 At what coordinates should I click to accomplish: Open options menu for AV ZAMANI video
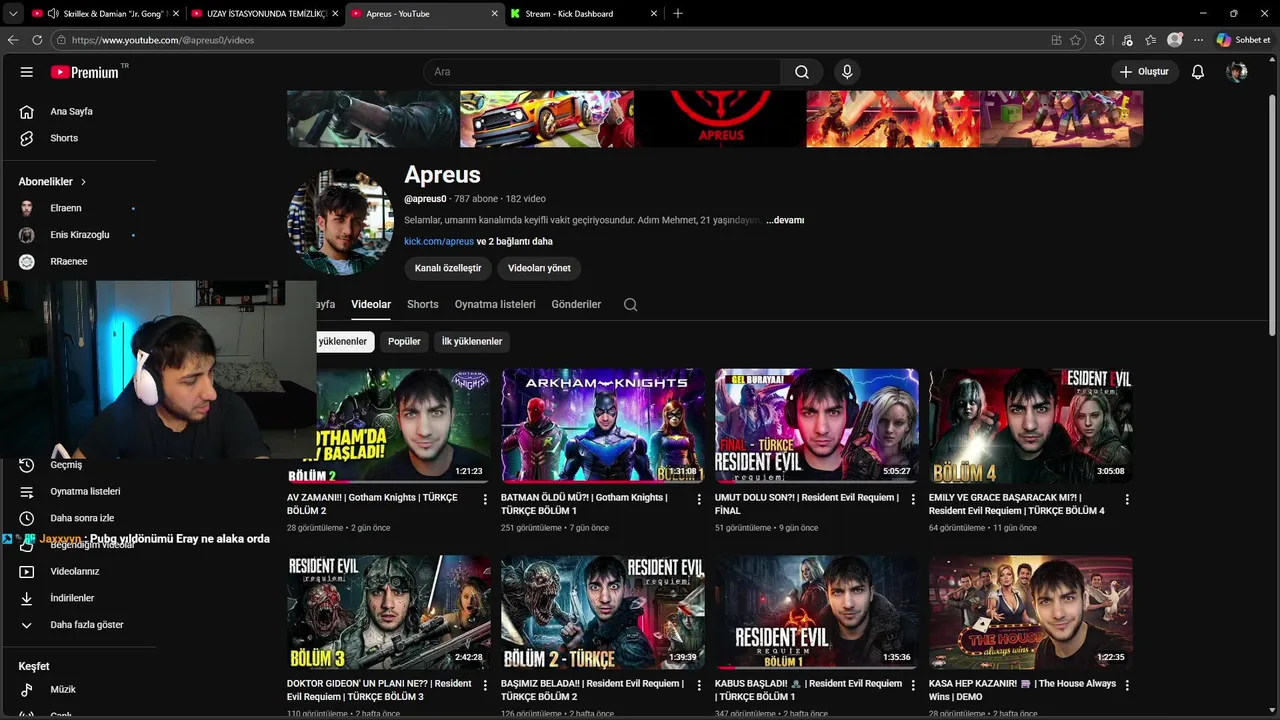pyautogui.click(x=485, y=499)
